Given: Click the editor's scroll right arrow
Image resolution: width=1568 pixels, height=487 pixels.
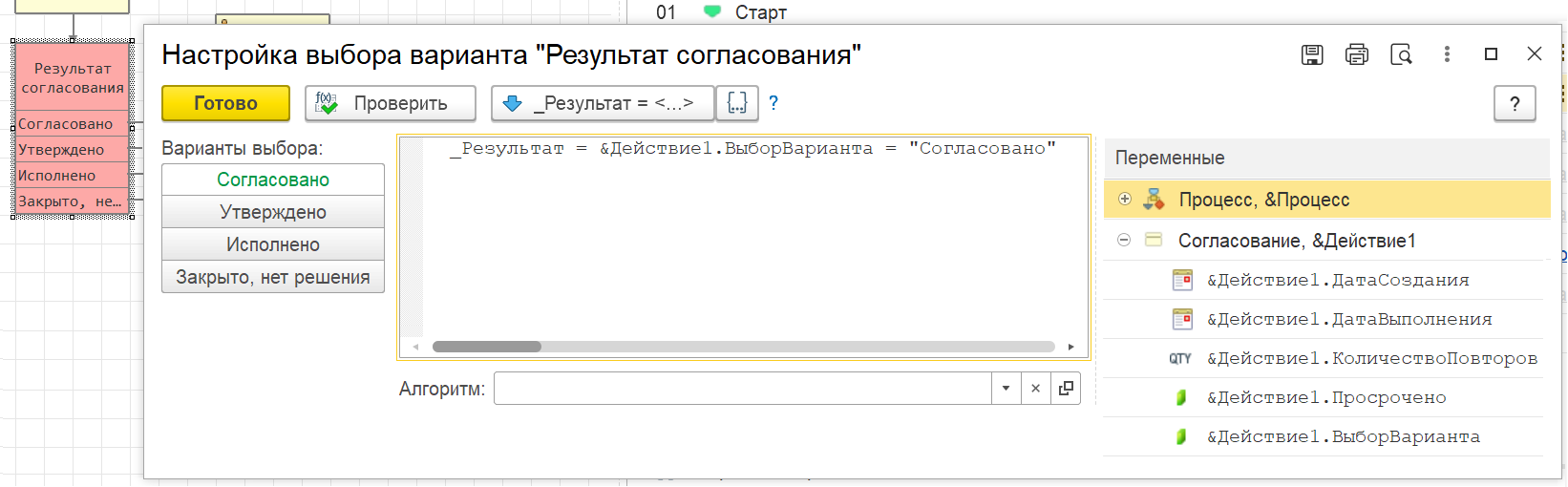Looking at the screenshot, I should [1070, 347].
